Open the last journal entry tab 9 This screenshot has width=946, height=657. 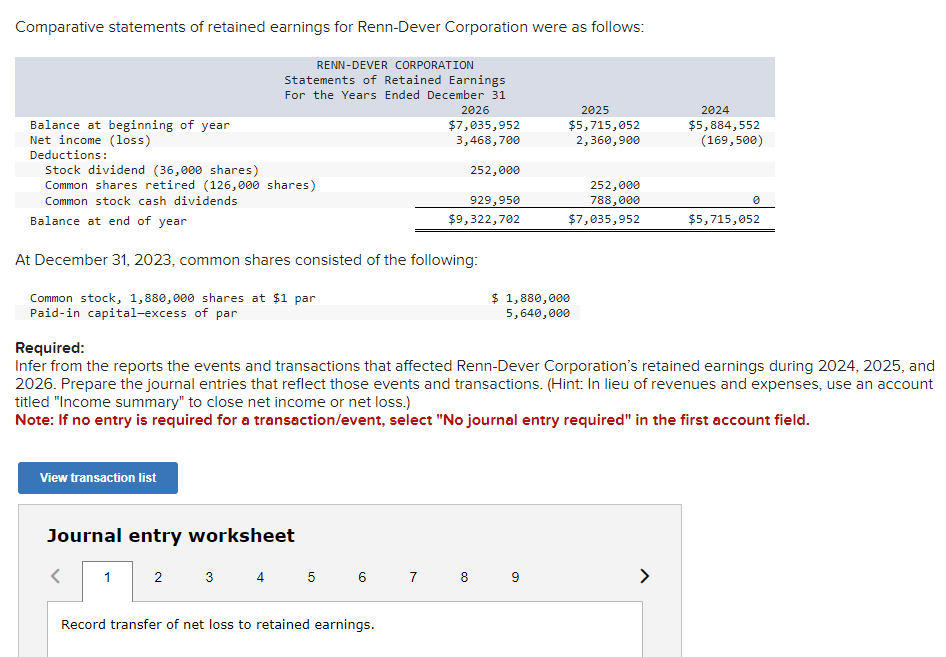(x=515, y=578)
